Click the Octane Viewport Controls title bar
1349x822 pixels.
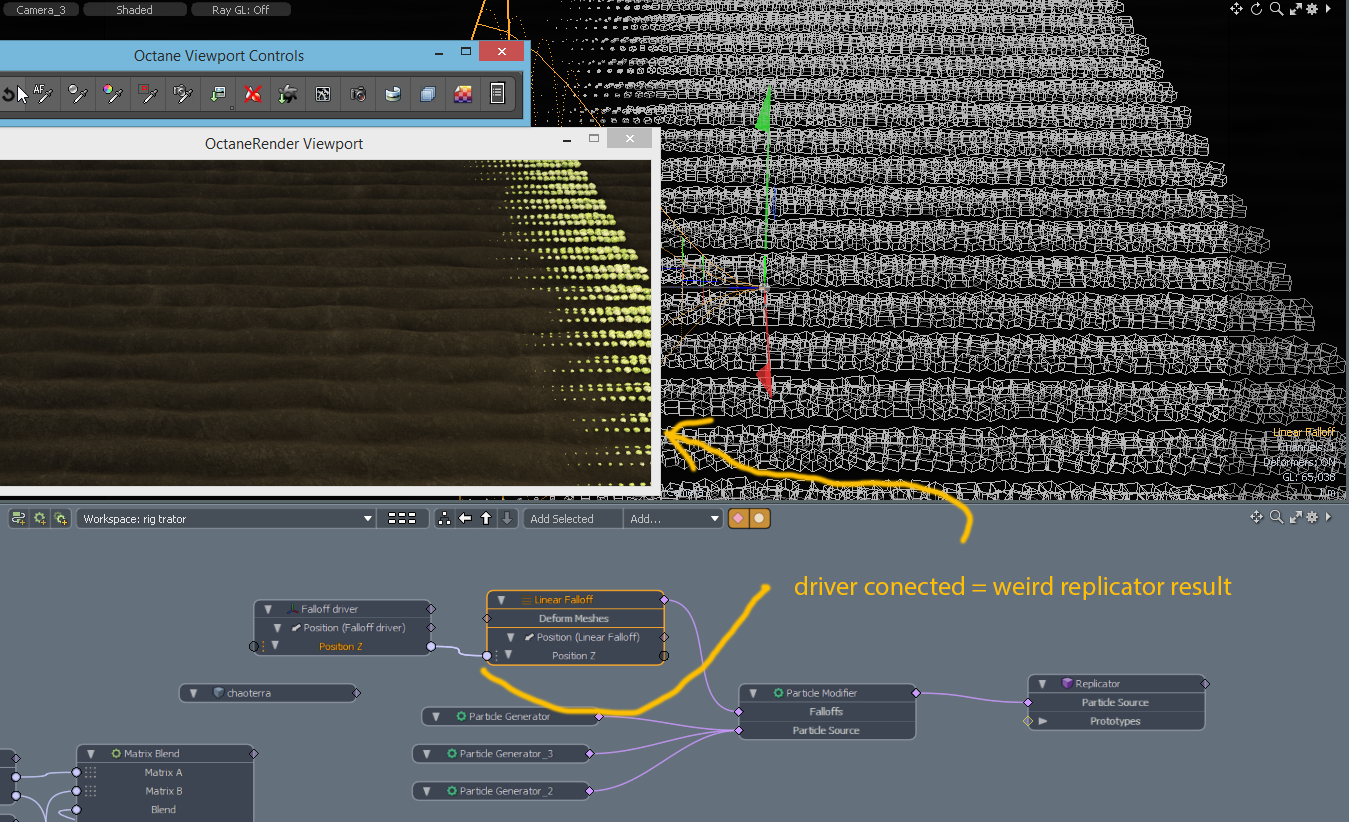coord(219,56)
